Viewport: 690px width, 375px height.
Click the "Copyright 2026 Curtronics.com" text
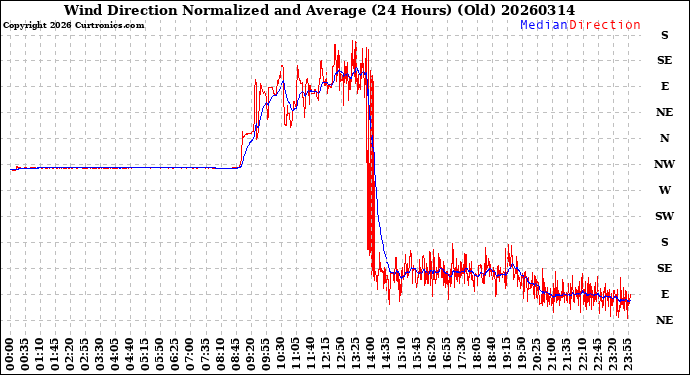(x=73, y=25)
